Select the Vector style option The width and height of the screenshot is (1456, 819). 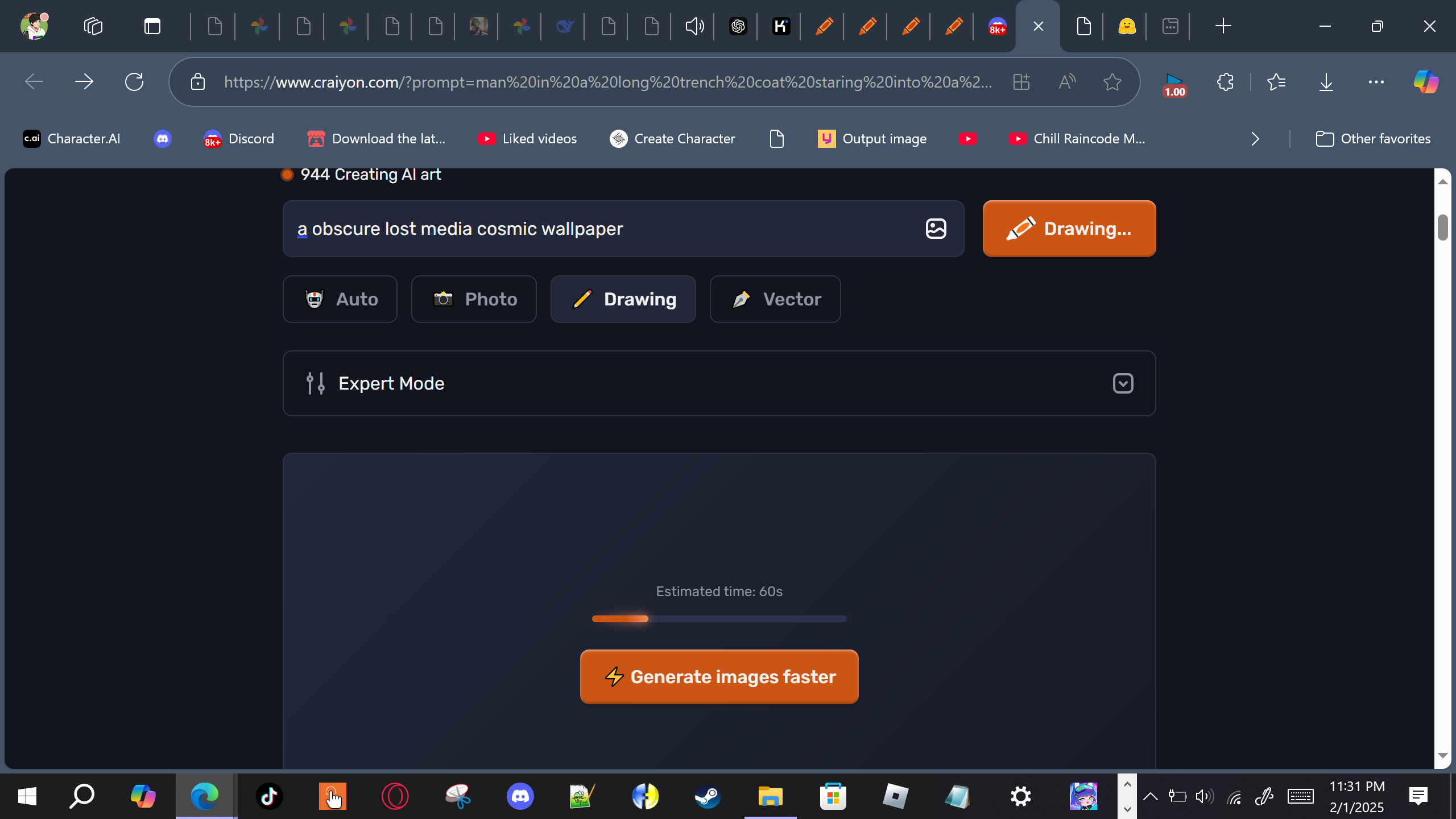(775, 299)
